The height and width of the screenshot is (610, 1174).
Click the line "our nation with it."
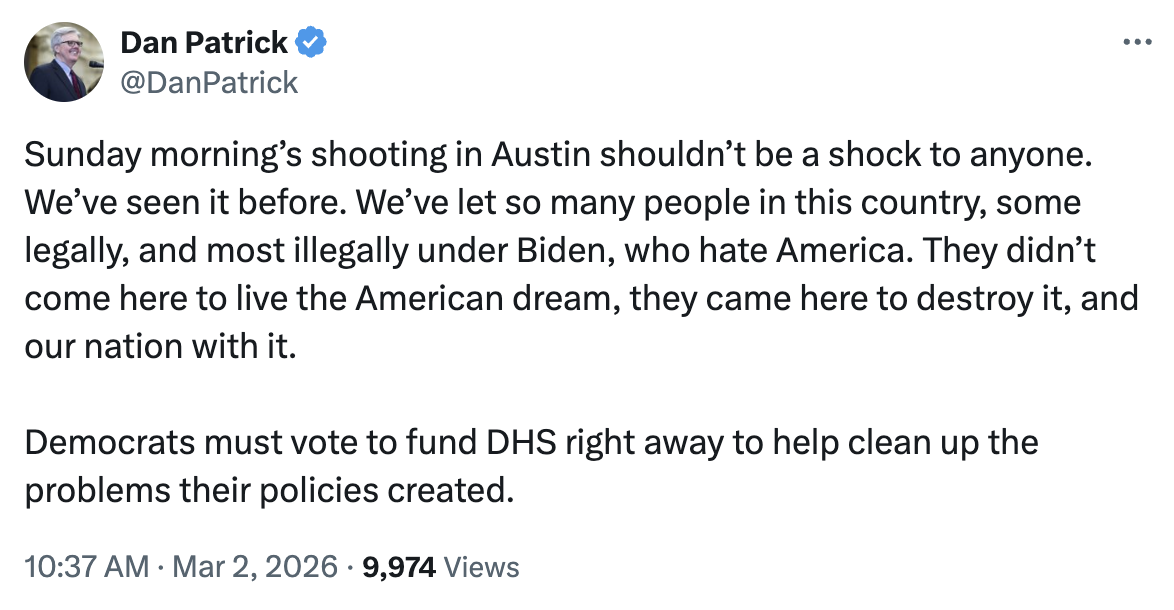coord(160,348)
